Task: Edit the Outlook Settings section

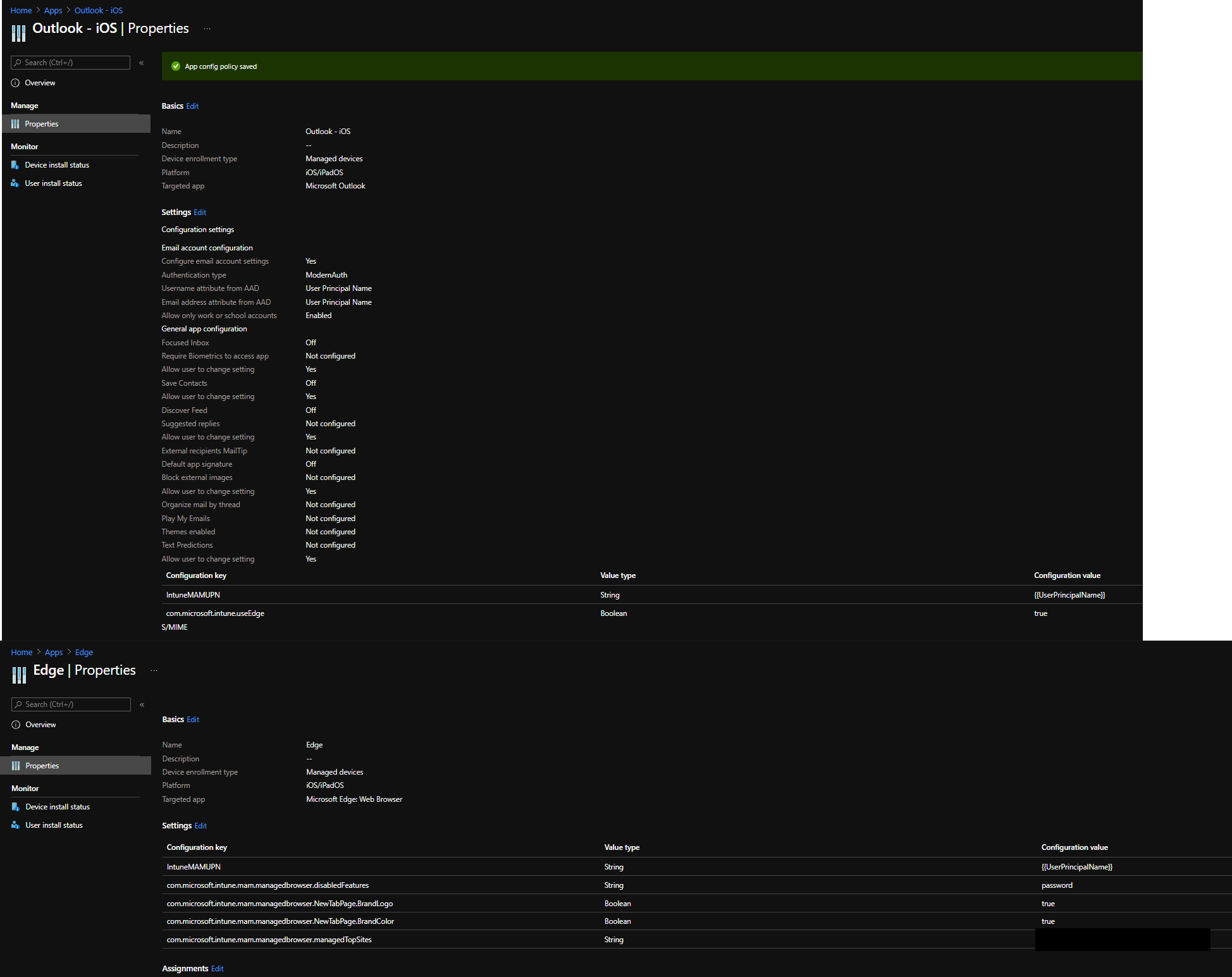Action: tap(200, 212)
